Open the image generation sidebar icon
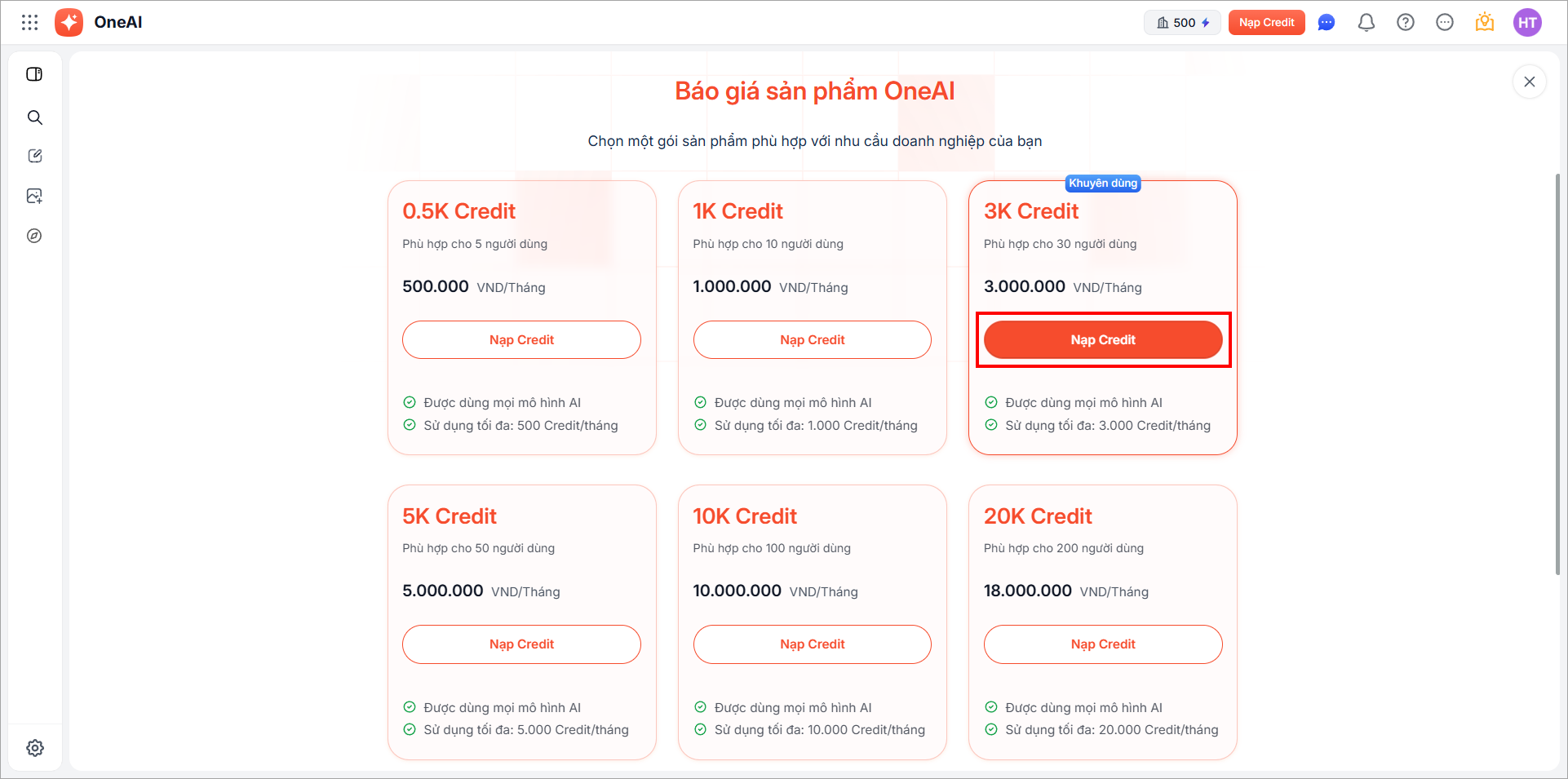1568x779 pixels. pos(34,196)
